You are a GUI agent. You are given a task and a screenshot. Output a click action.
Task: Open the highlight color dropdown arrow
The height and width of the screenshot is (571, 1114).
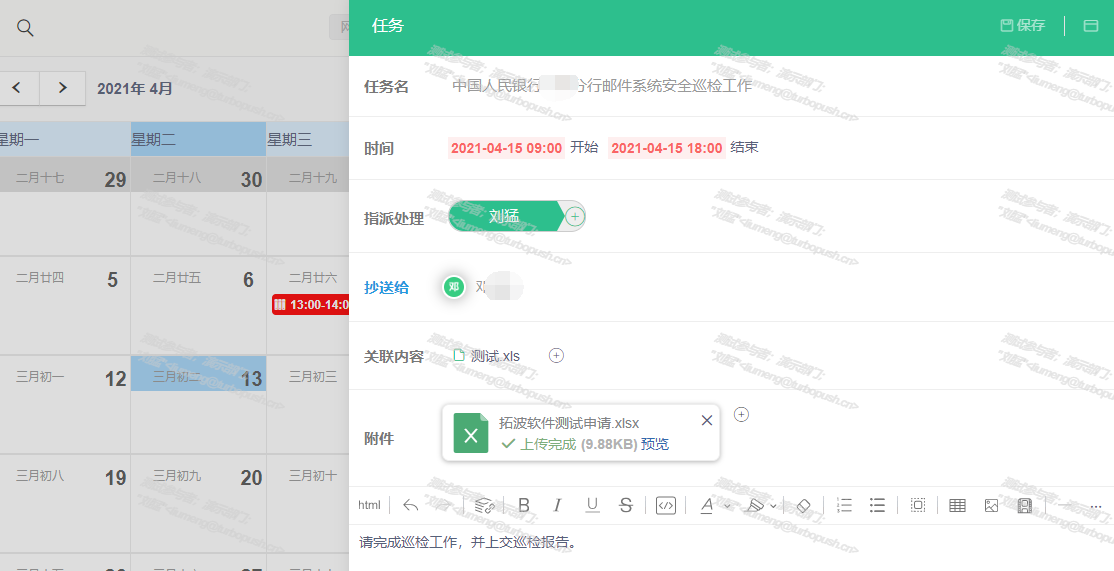point(773,506)
